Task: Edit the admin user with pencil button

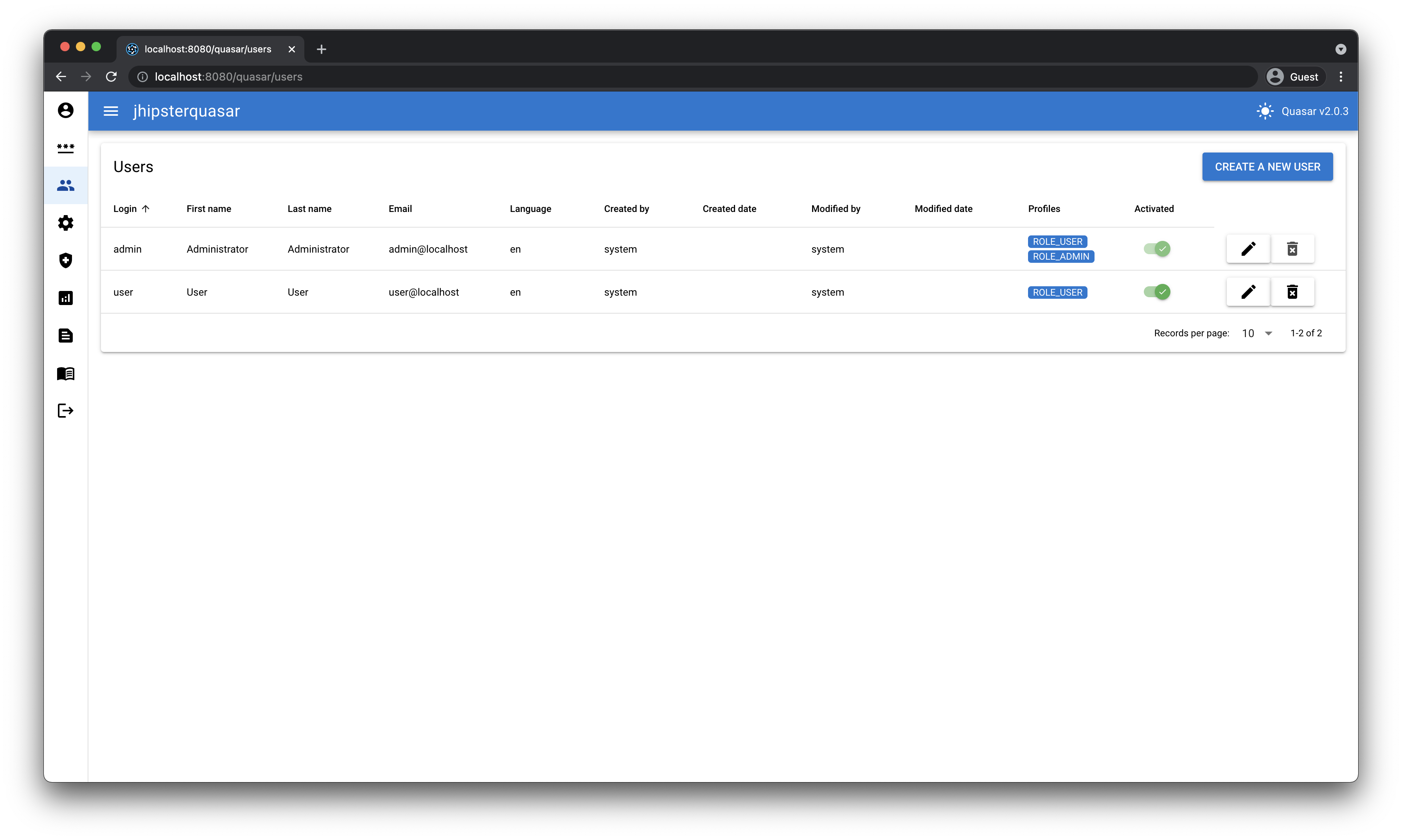Action: (1248, 249)
